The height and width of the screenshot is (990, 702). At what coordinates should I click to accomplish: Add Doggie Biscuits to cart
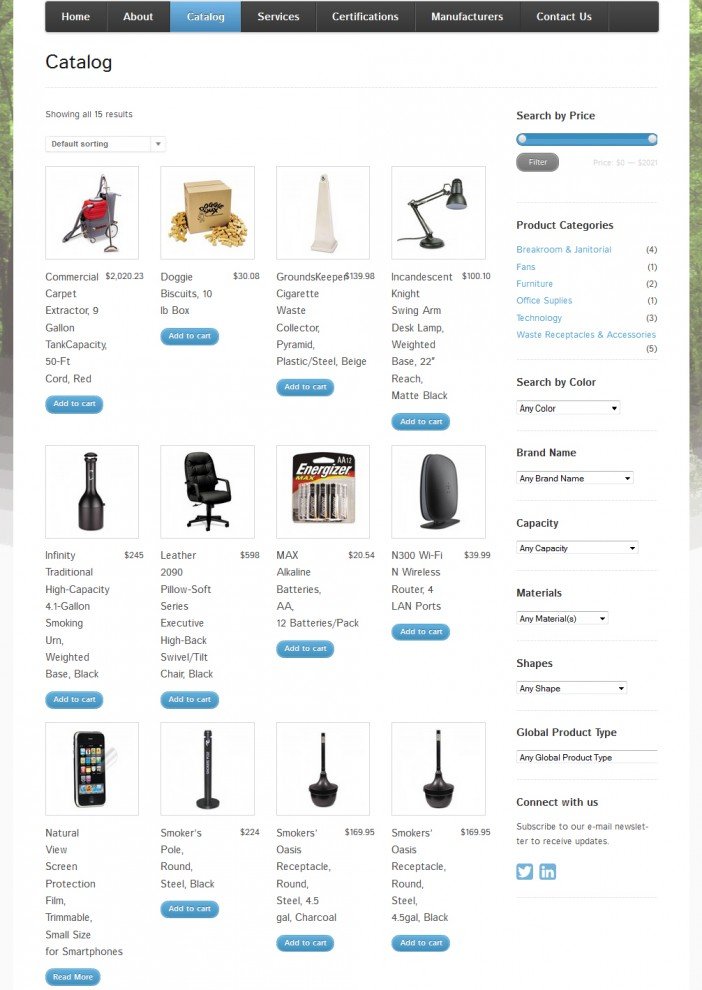(189, 336)
